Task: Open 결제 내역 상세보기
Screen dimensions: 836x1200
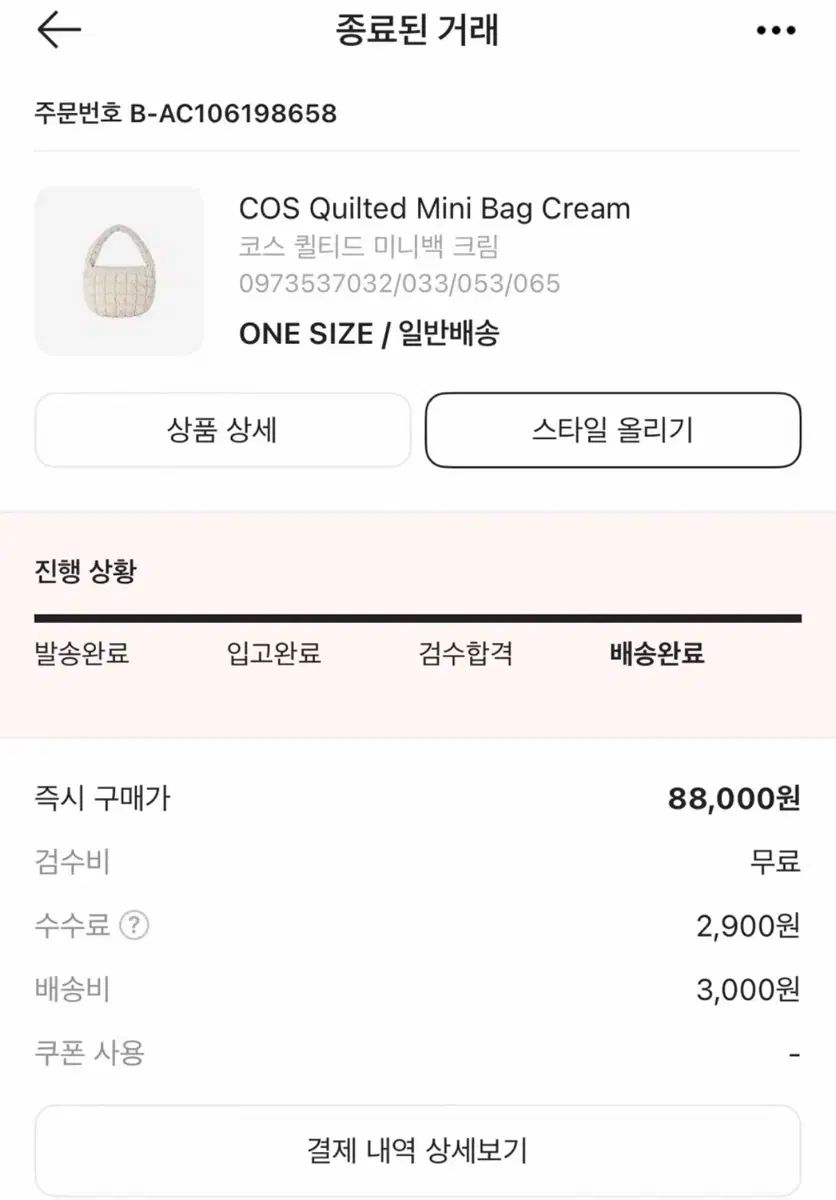Action: (x=417, y=1150)
